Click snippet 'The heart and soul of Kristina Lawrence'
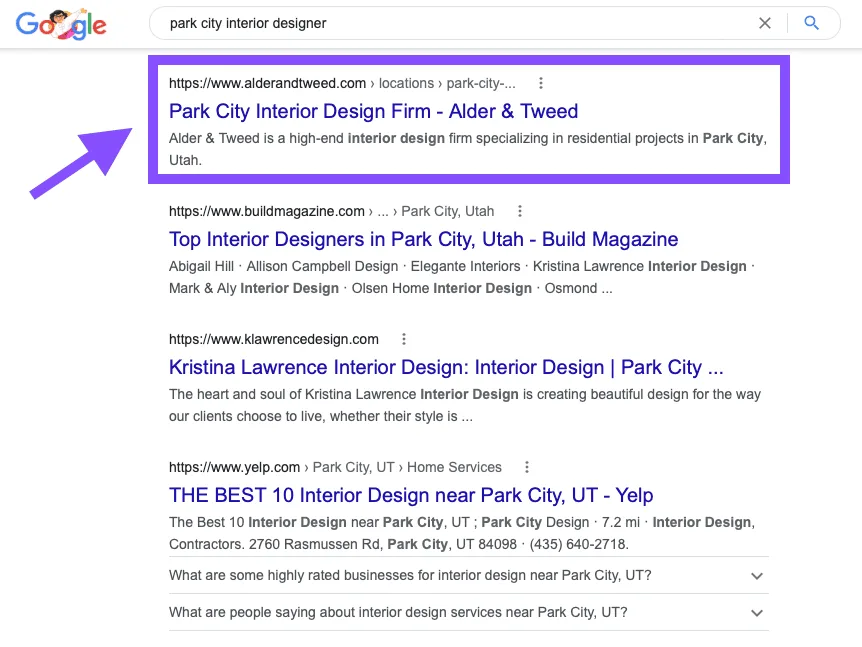This screenshot has width=862, height=647. click(292, 394)
